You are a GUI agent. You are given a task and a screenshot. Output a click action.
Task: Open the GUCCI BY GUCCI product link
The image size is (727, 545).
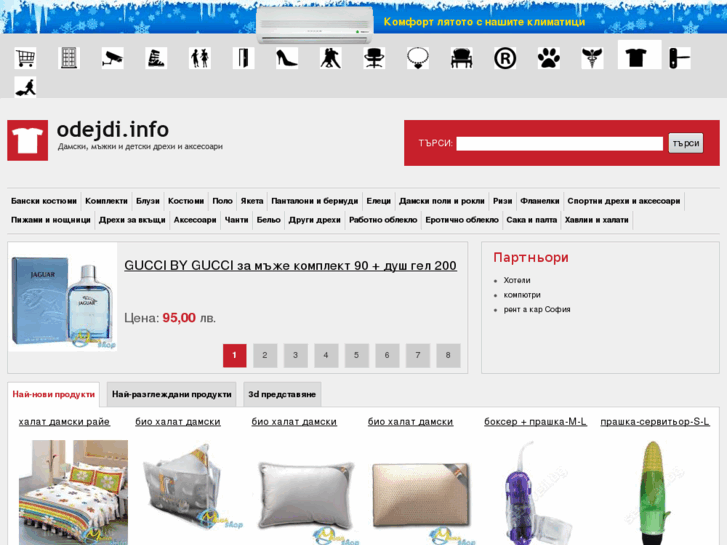290,266
